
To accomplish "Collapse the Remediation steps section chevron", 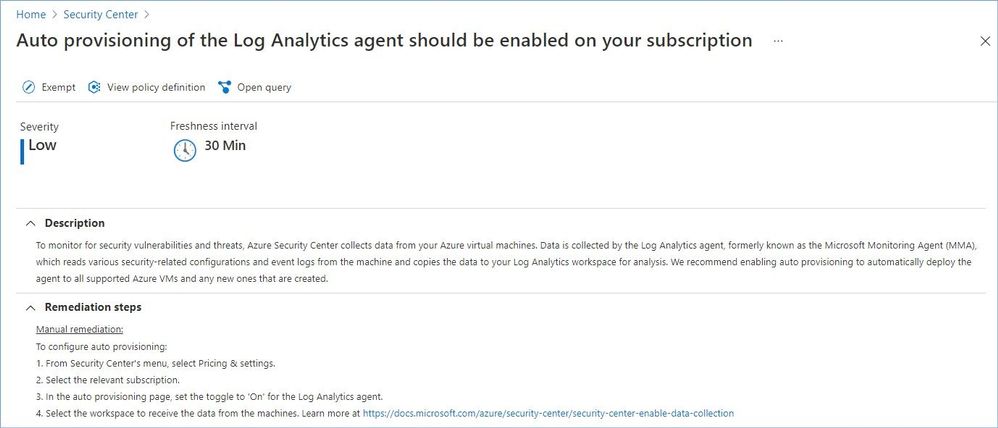I will [29, 307].
